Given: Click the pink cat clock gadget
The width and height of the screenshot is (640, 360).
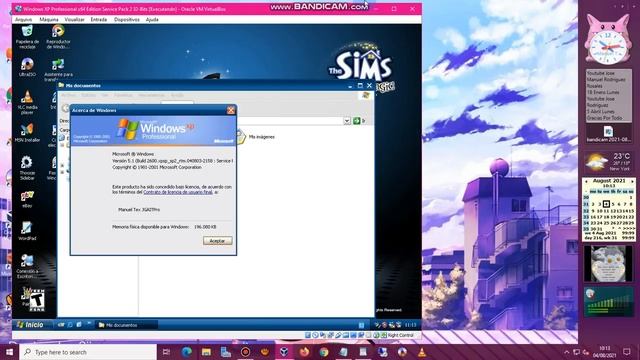Looking at the screenshot, I should click(x=607, y=40).
